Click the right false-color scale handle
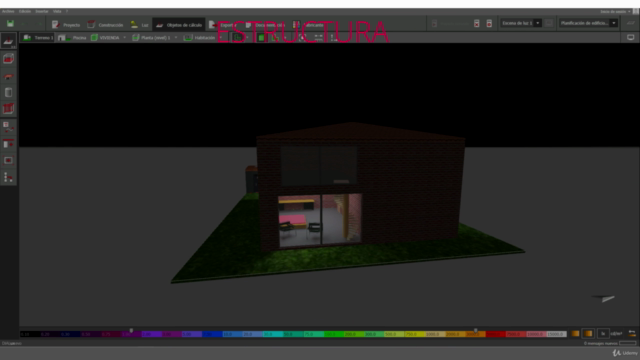 point(476,330)
